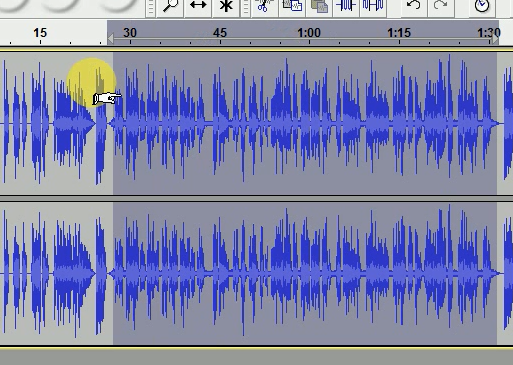
Task: Click the Copy audio icon
Action: coord(292,5)
